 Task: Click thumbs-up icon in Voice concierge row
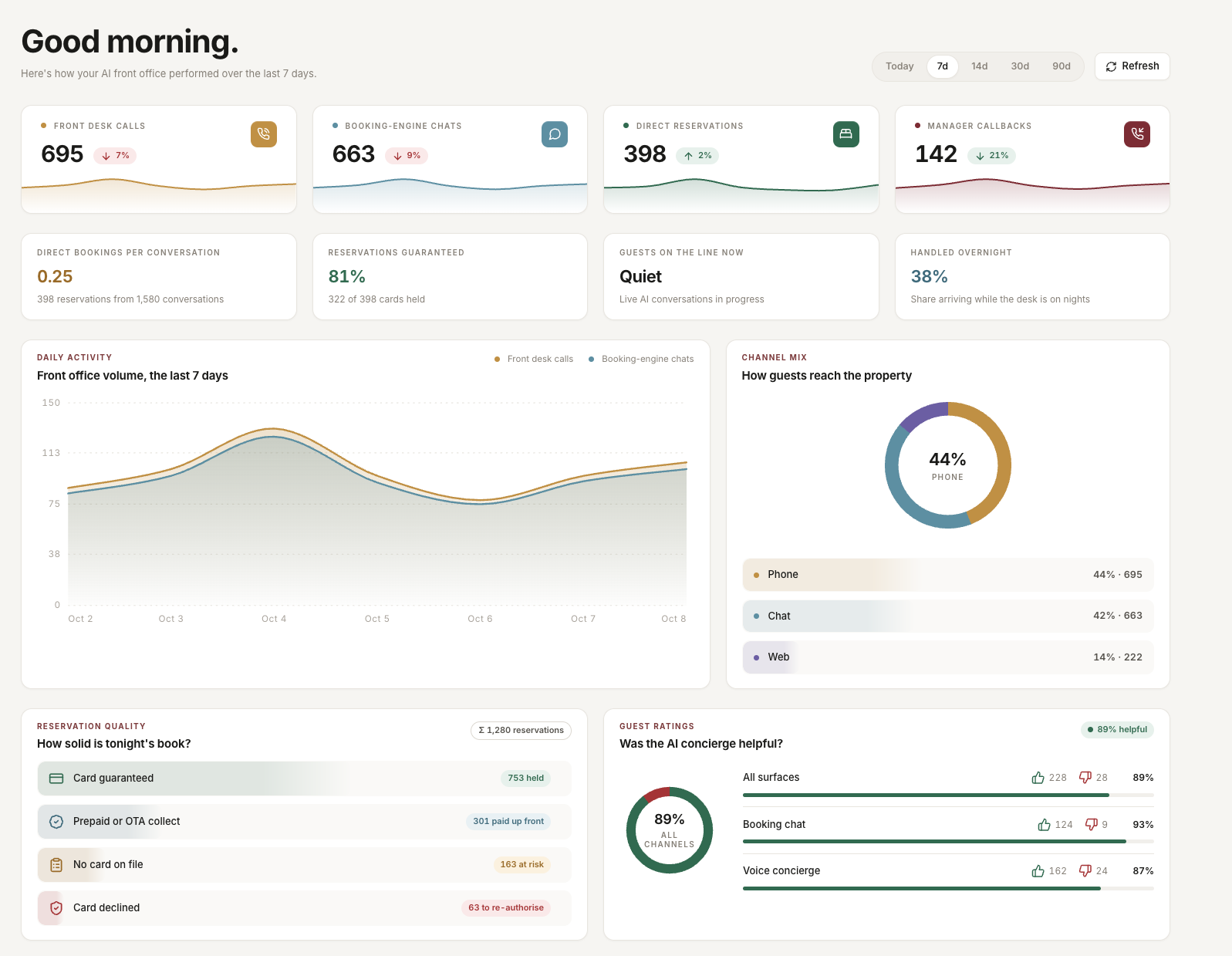pos(1038,871)
